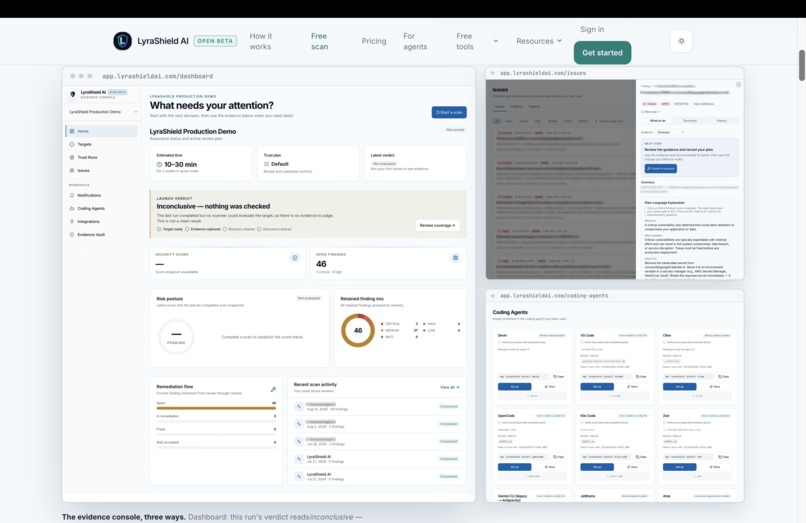806x523 pixels.
Task: Click the activity icon of the Aug 3 scan
Action: click(299, 424)
